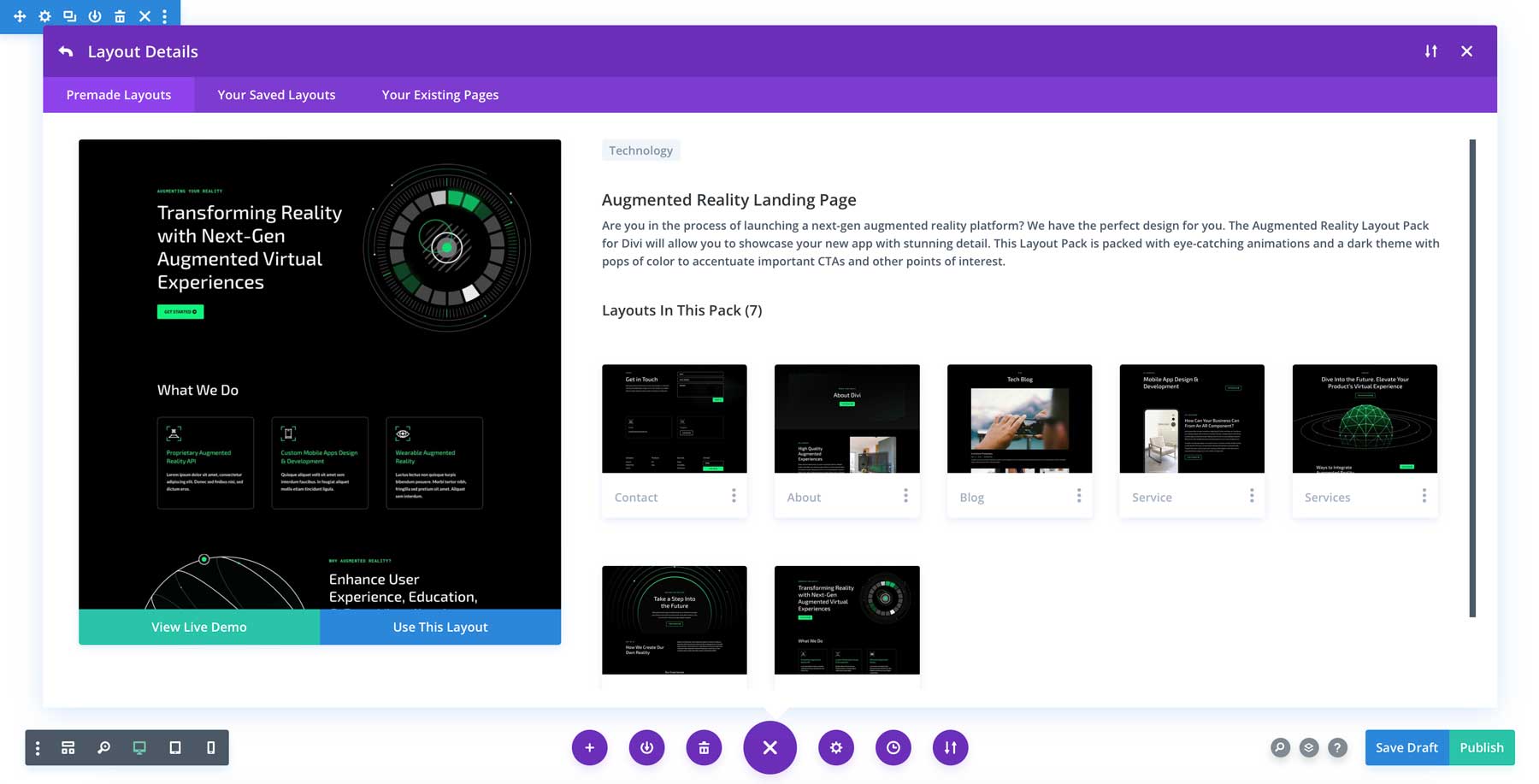This screenshot has width=1539, height=784.
Task: Open the Your Existing Pages tab
Action: pos(439,95)
